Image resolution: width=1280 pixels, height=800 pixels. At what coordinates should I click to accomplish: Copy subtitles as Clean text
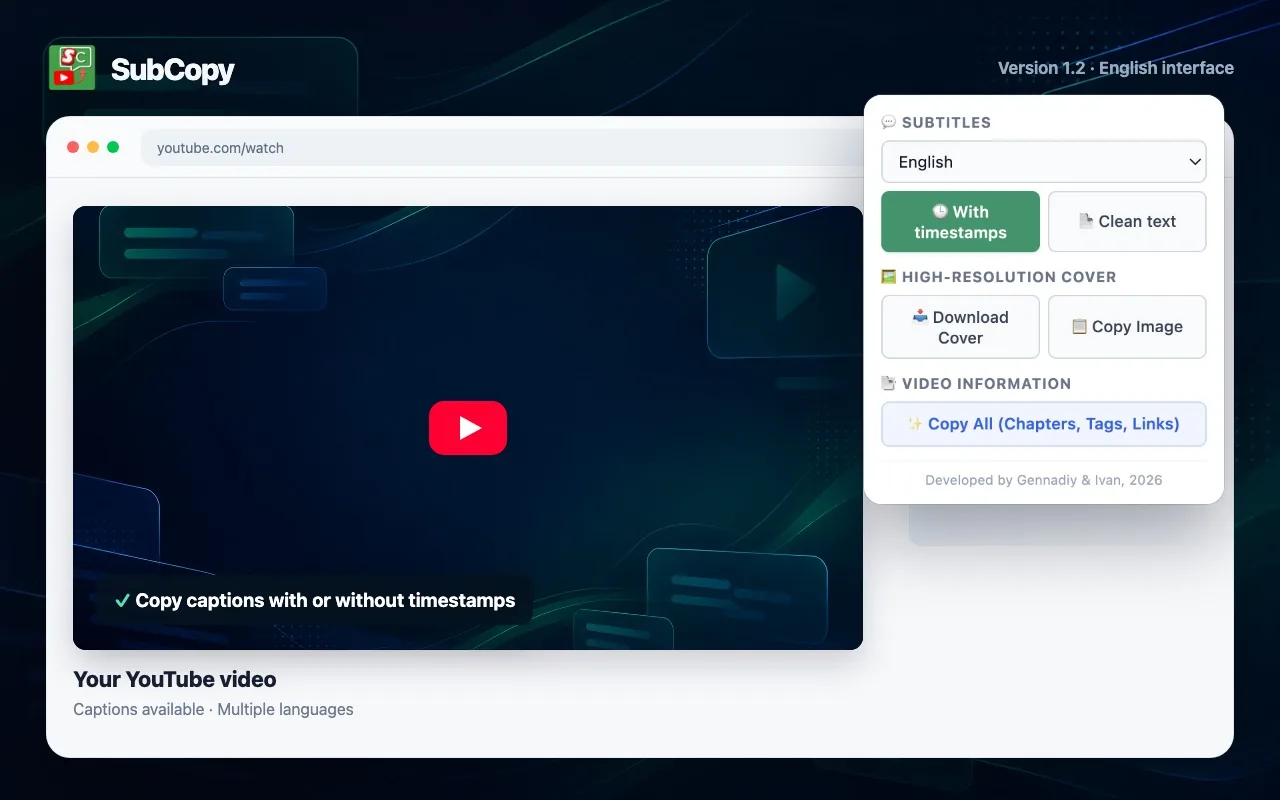click(1127, 222)
